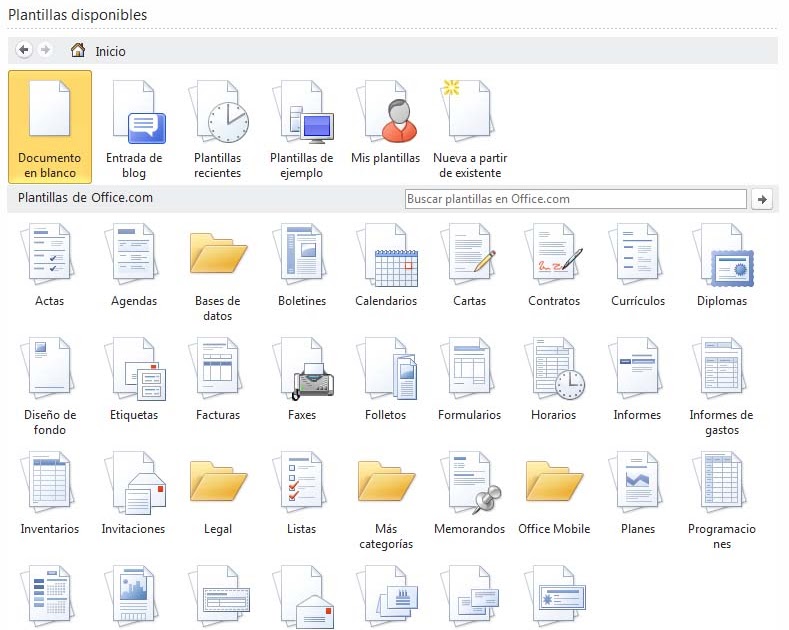Open the Calendarios template category
The height and width of the screenshot is (630, 789).
(386, 264)
